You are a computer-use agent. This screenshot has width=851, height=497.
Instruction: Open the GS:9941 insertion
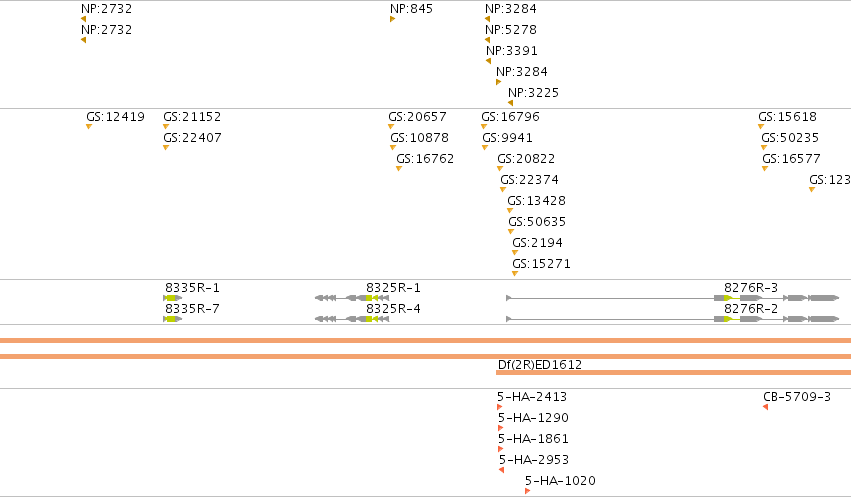coord(485,148)
